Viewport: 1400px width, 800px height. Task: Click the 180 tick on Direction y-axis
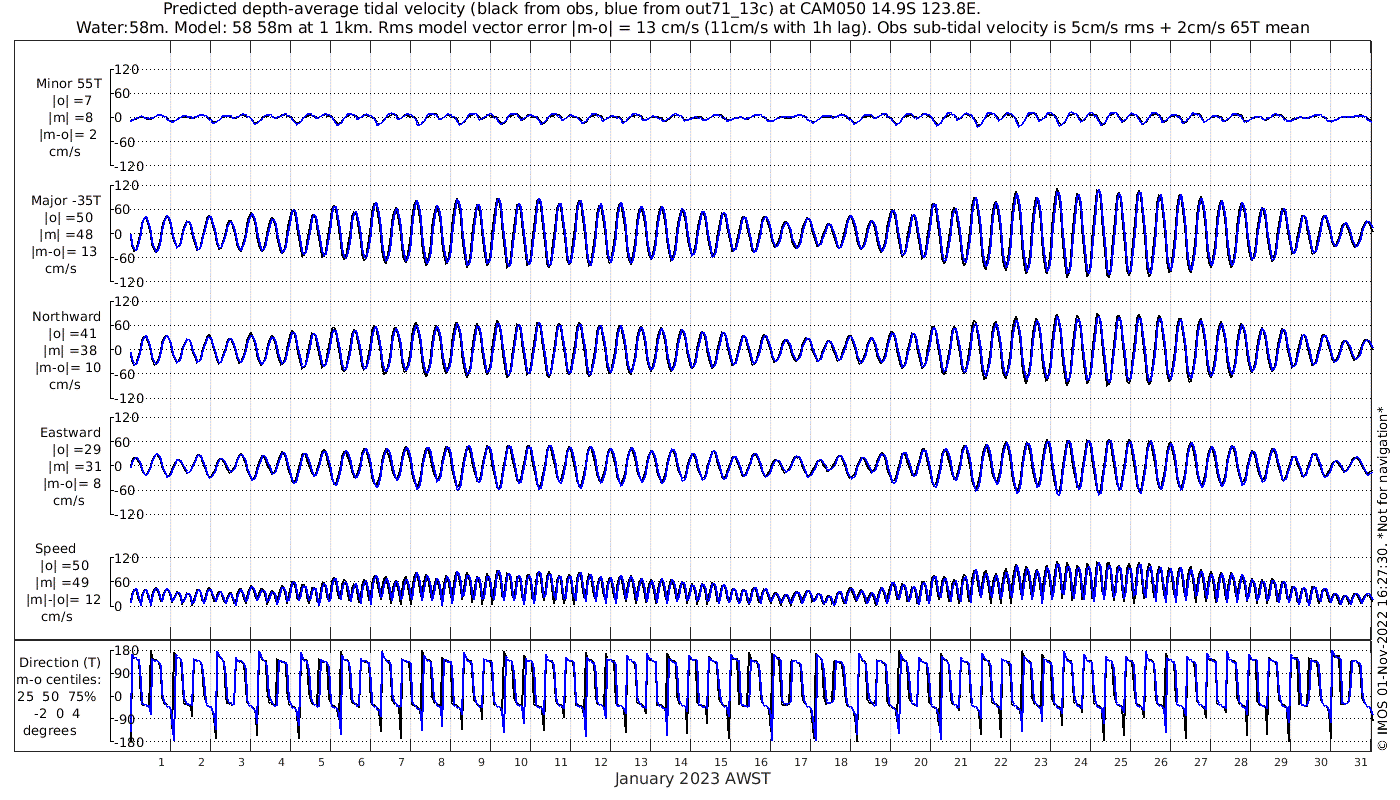tap(125, 649)
